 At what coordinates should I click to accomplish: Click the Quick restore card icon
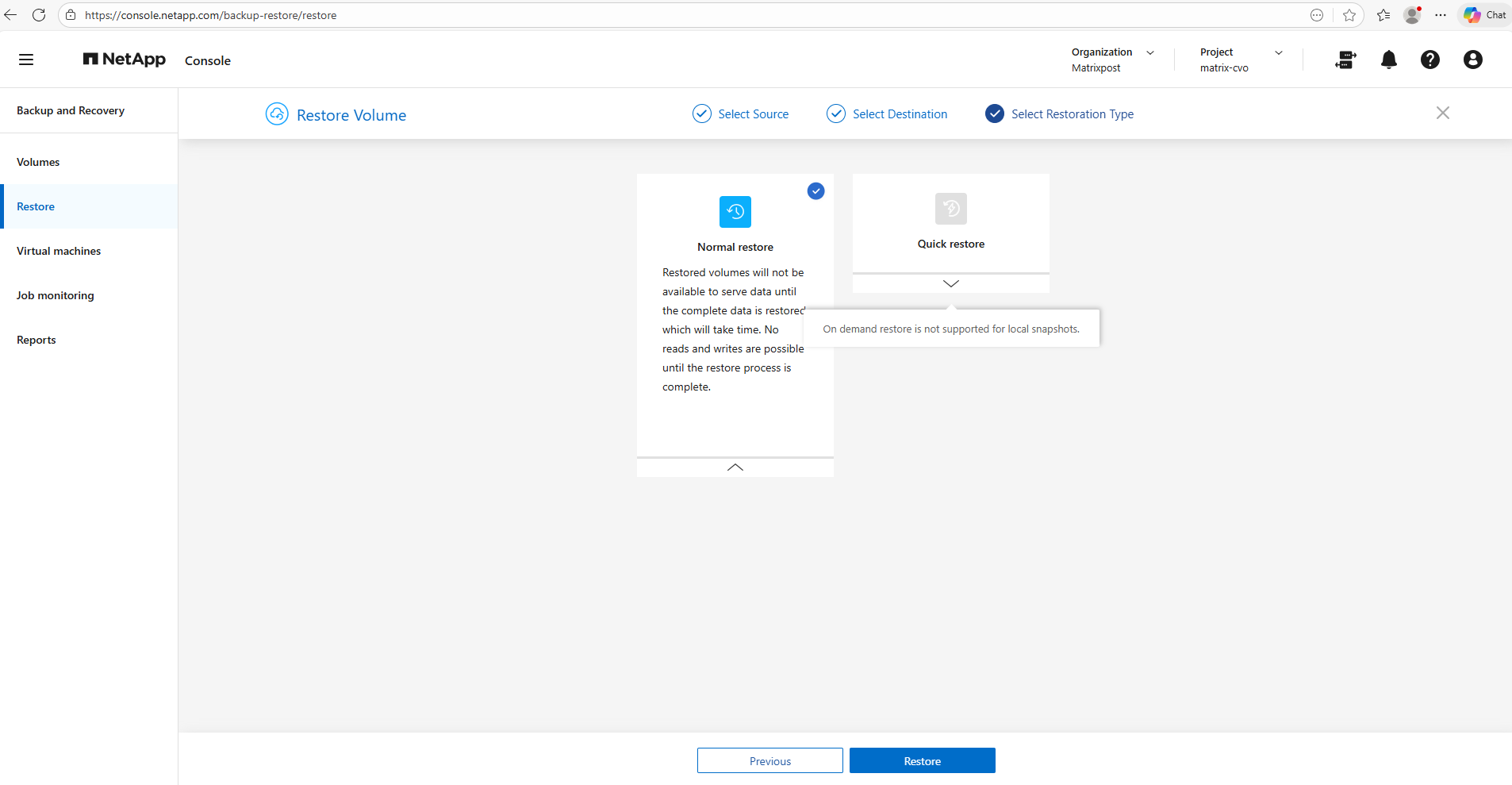pyautogui.click(x=951, y=209)
